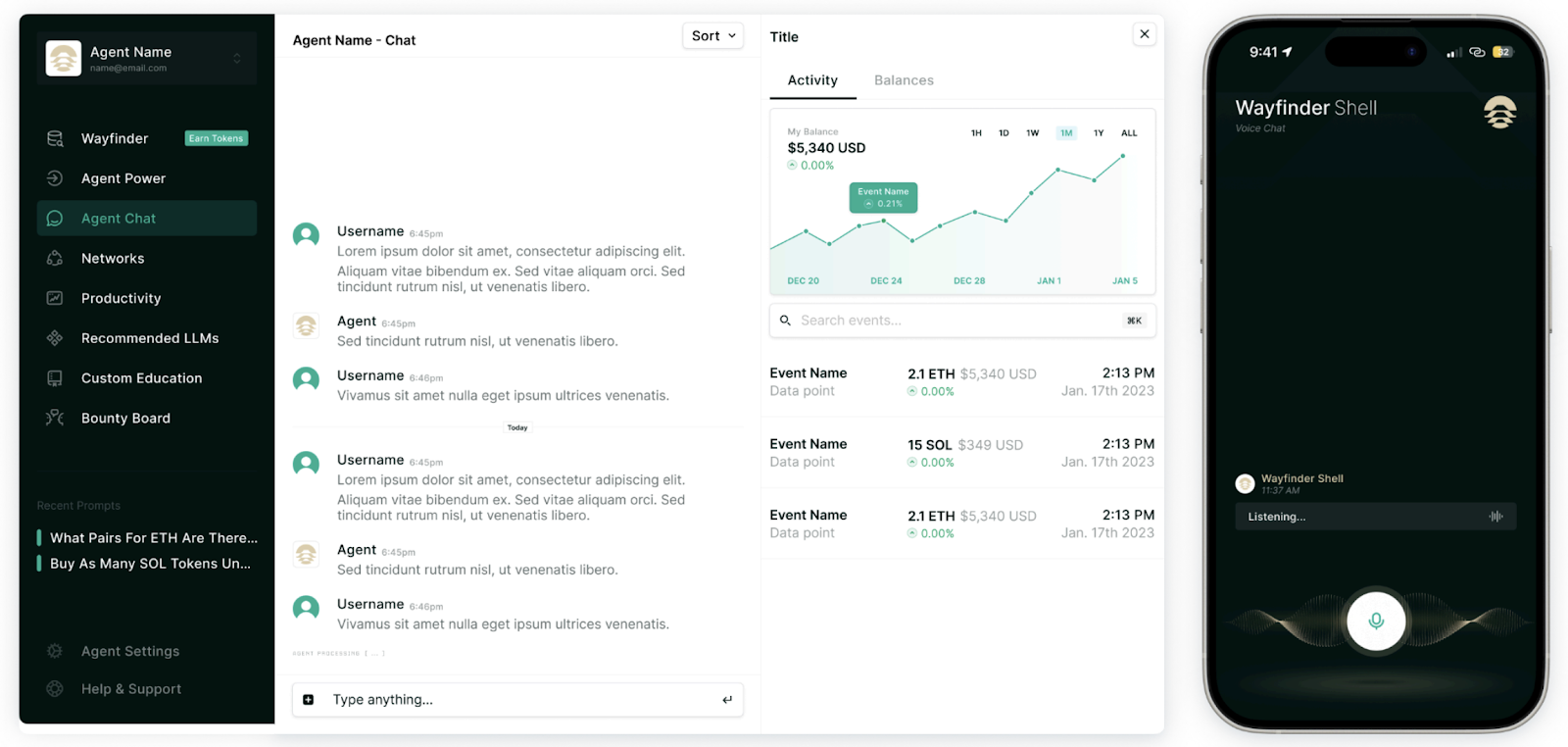Viewport: 1568px width, 747px height.
Task: Select the Networks sidebar icon
Action: 55,259
